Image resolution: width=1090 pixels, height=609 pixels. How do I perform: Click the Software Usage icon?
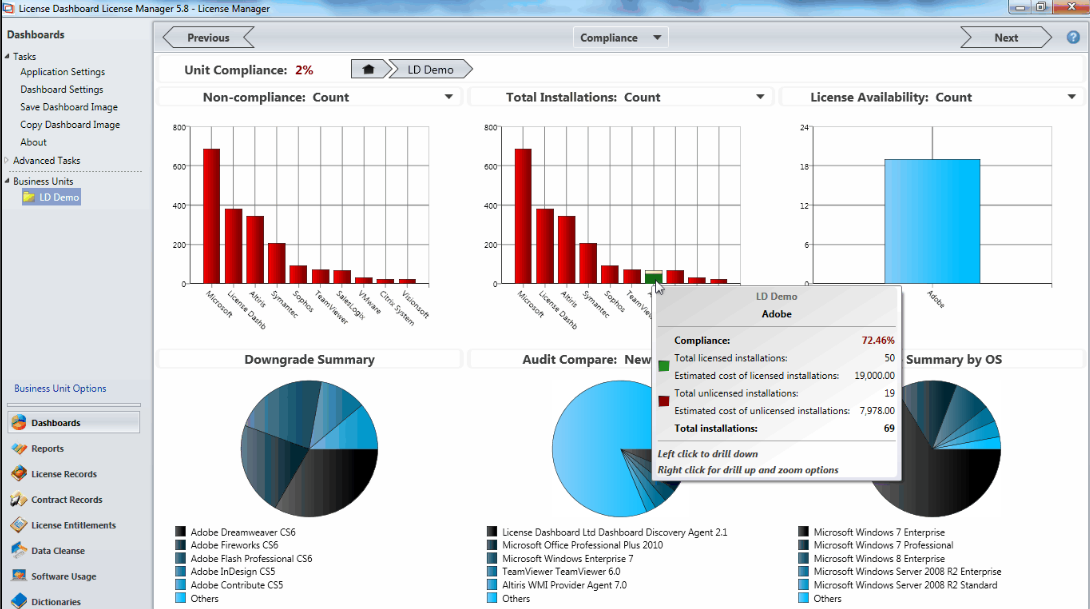click(x=18, y=576)
